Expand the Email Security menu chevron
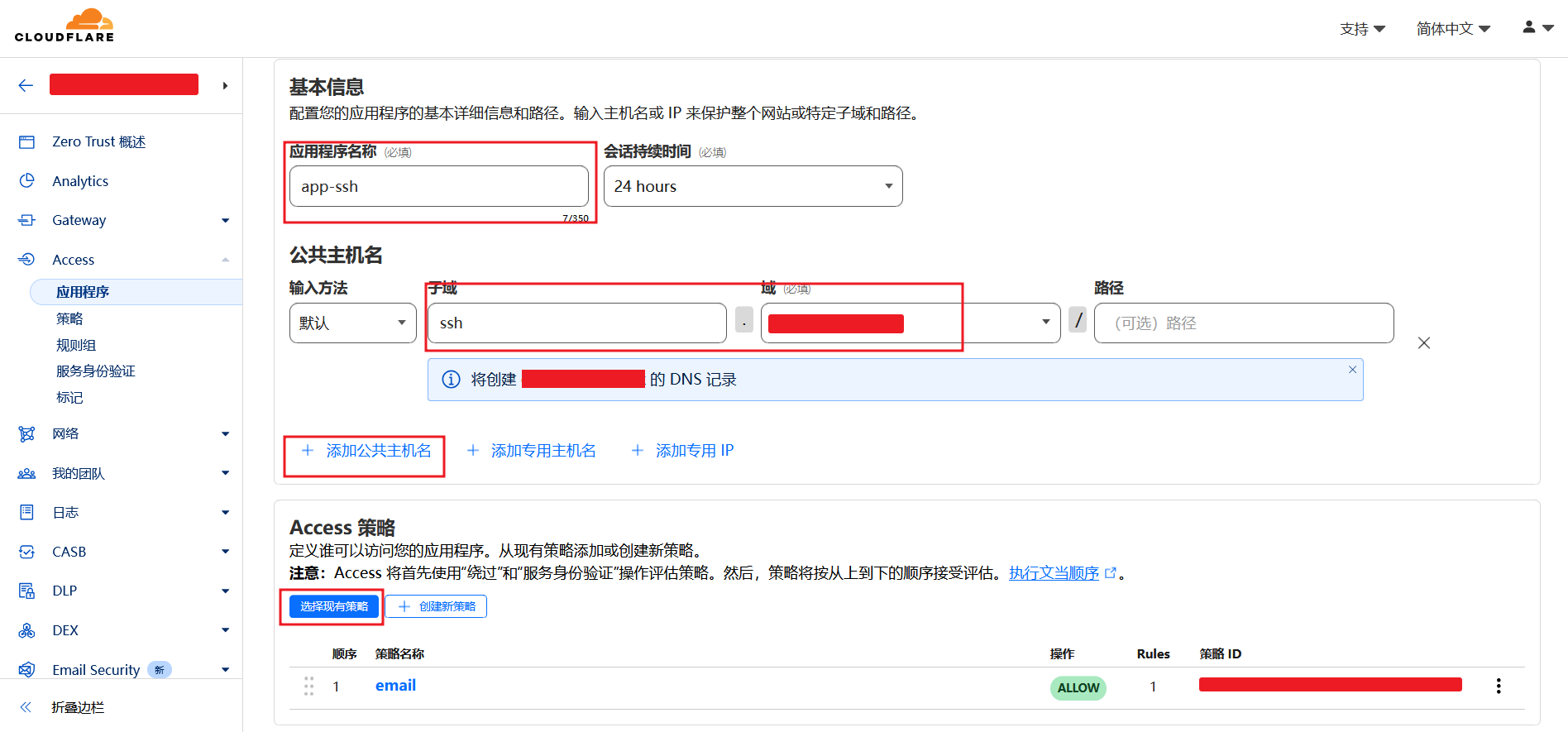Screen dimensions: 1568x732 click(225, 670)
